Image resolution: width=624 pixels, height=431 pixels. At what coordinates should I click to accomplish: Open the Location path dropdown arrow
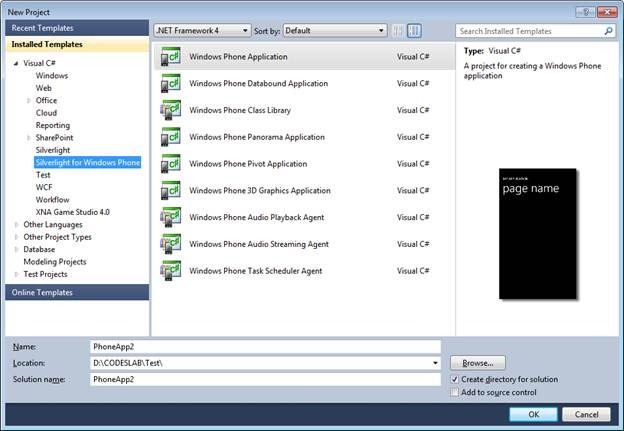[x=435, y=363]
